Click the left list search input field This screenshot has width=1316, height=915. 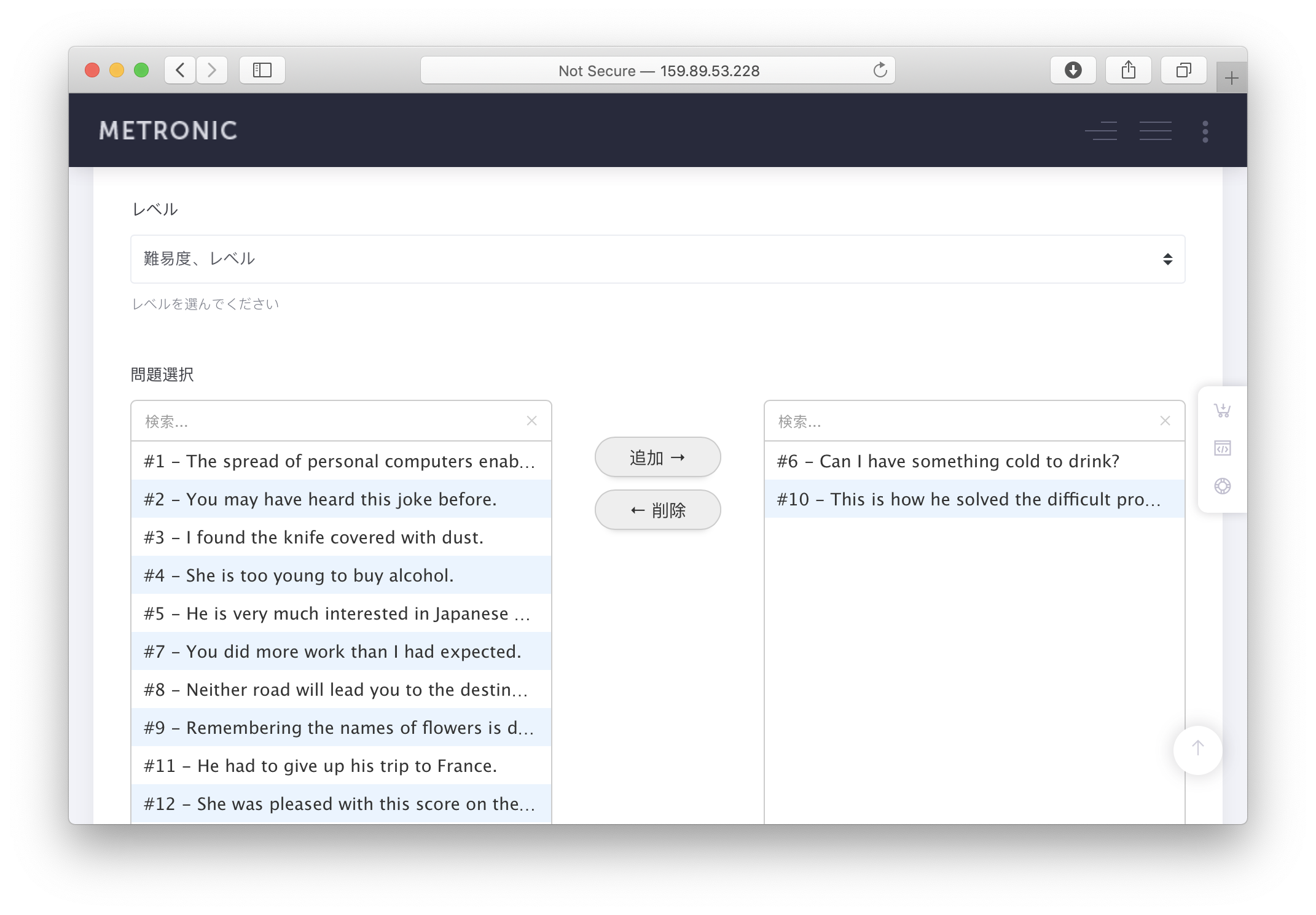point(326,421)
